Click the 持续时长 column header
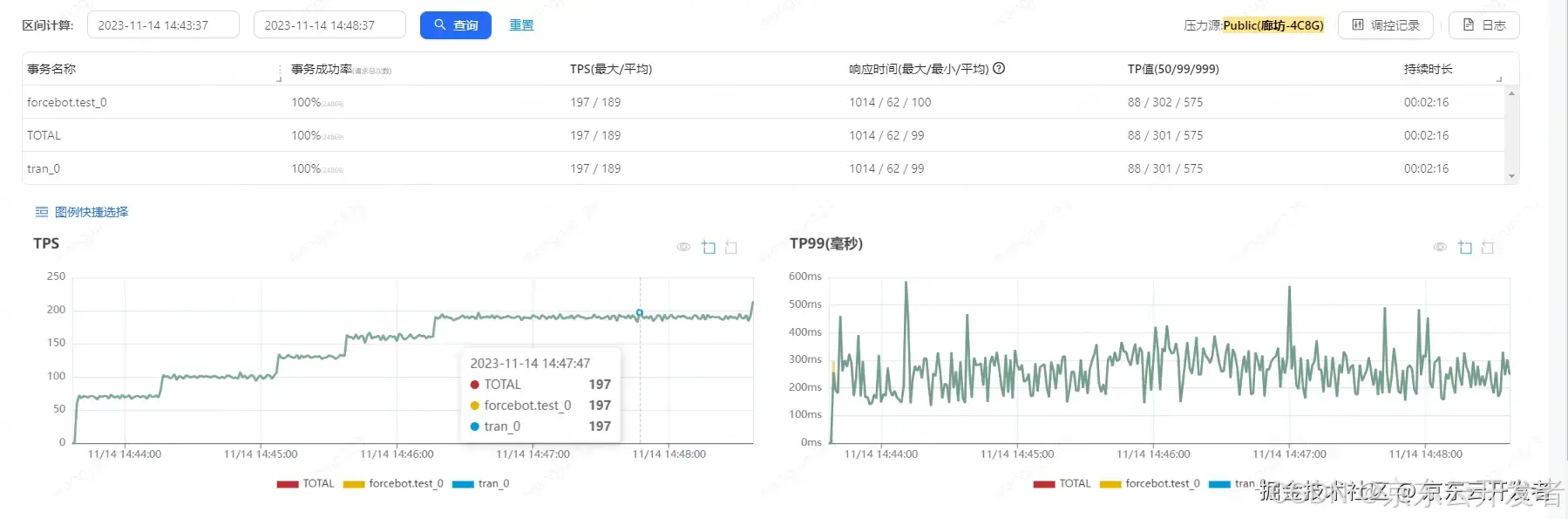 click(x=1428, y=69)
